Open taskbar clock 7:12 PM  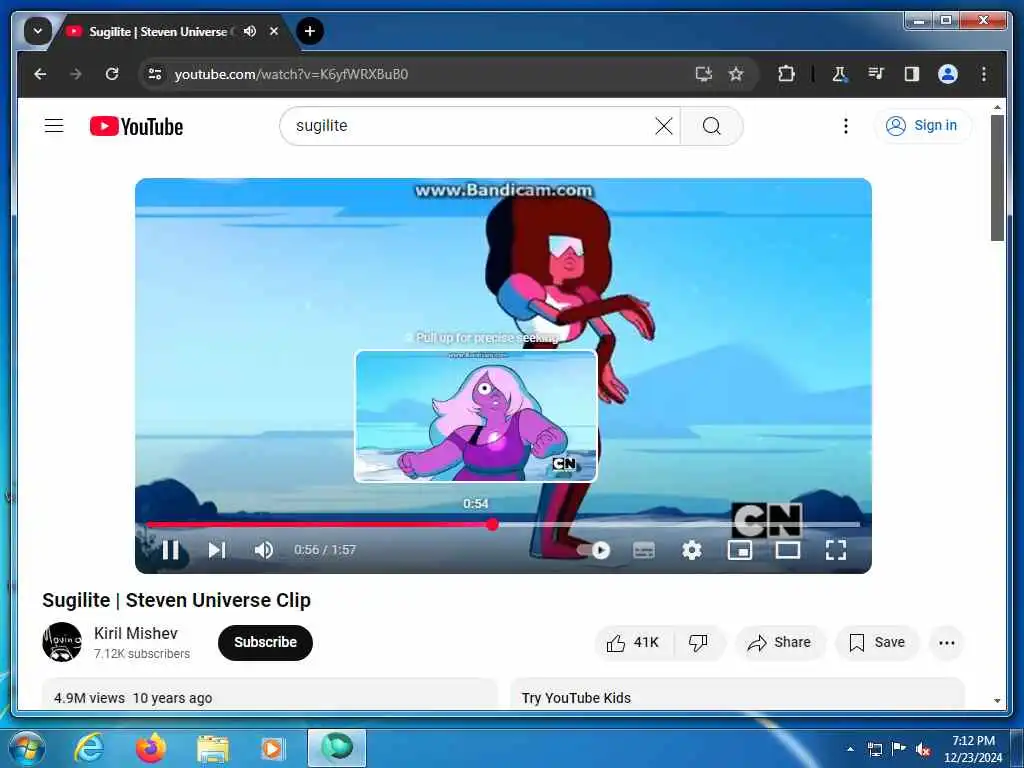point(973,749)
